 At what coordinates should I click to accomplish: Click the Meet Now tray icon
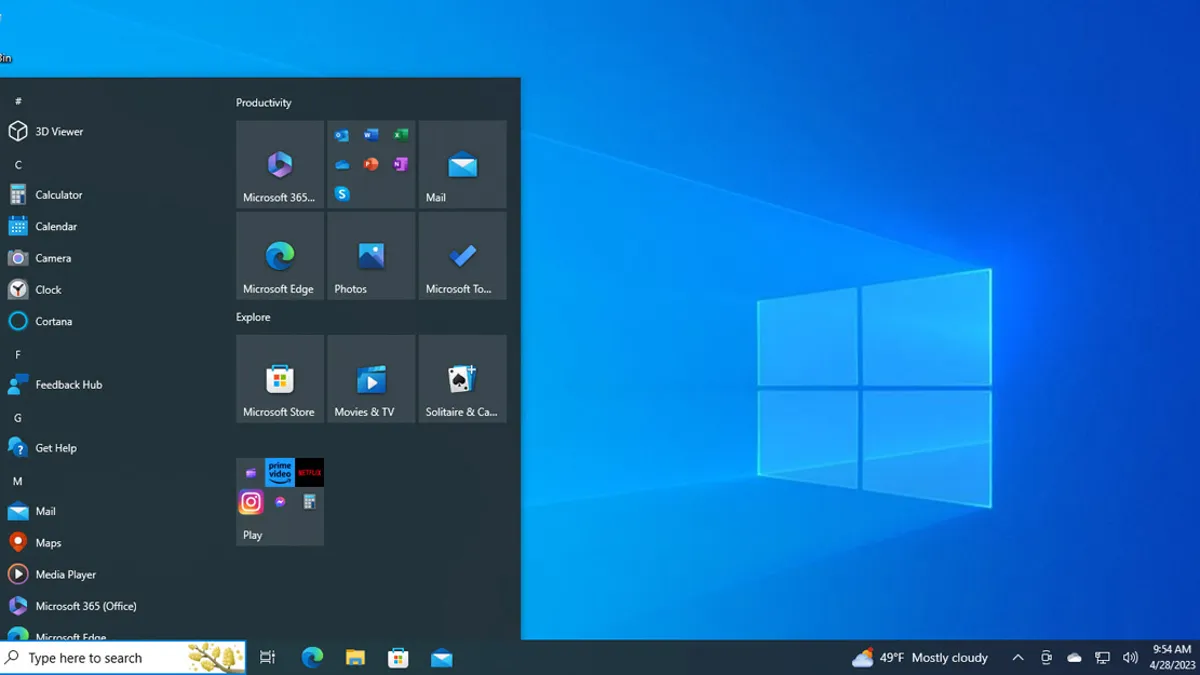(1046, 658)
